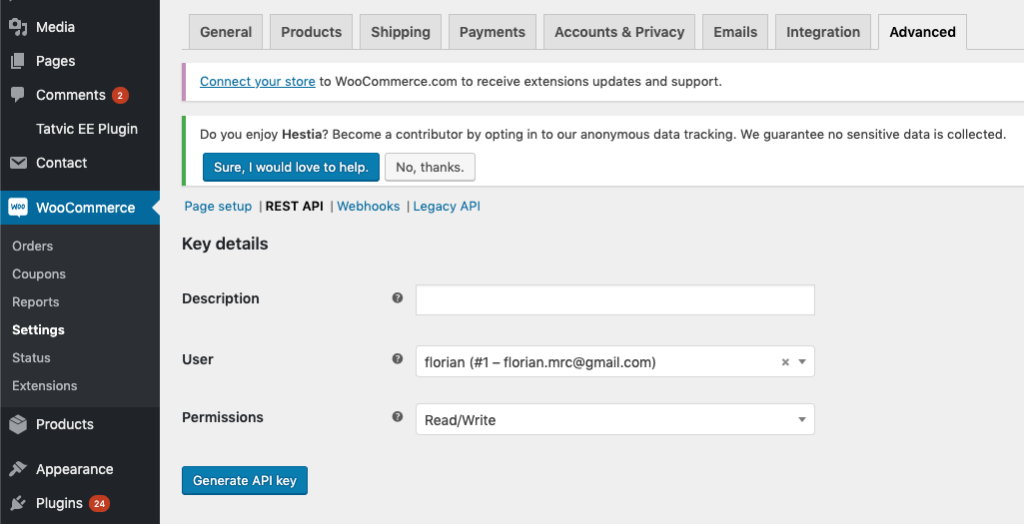
Task: Click the Plugins badge showing 24
Action: point(99,504)
